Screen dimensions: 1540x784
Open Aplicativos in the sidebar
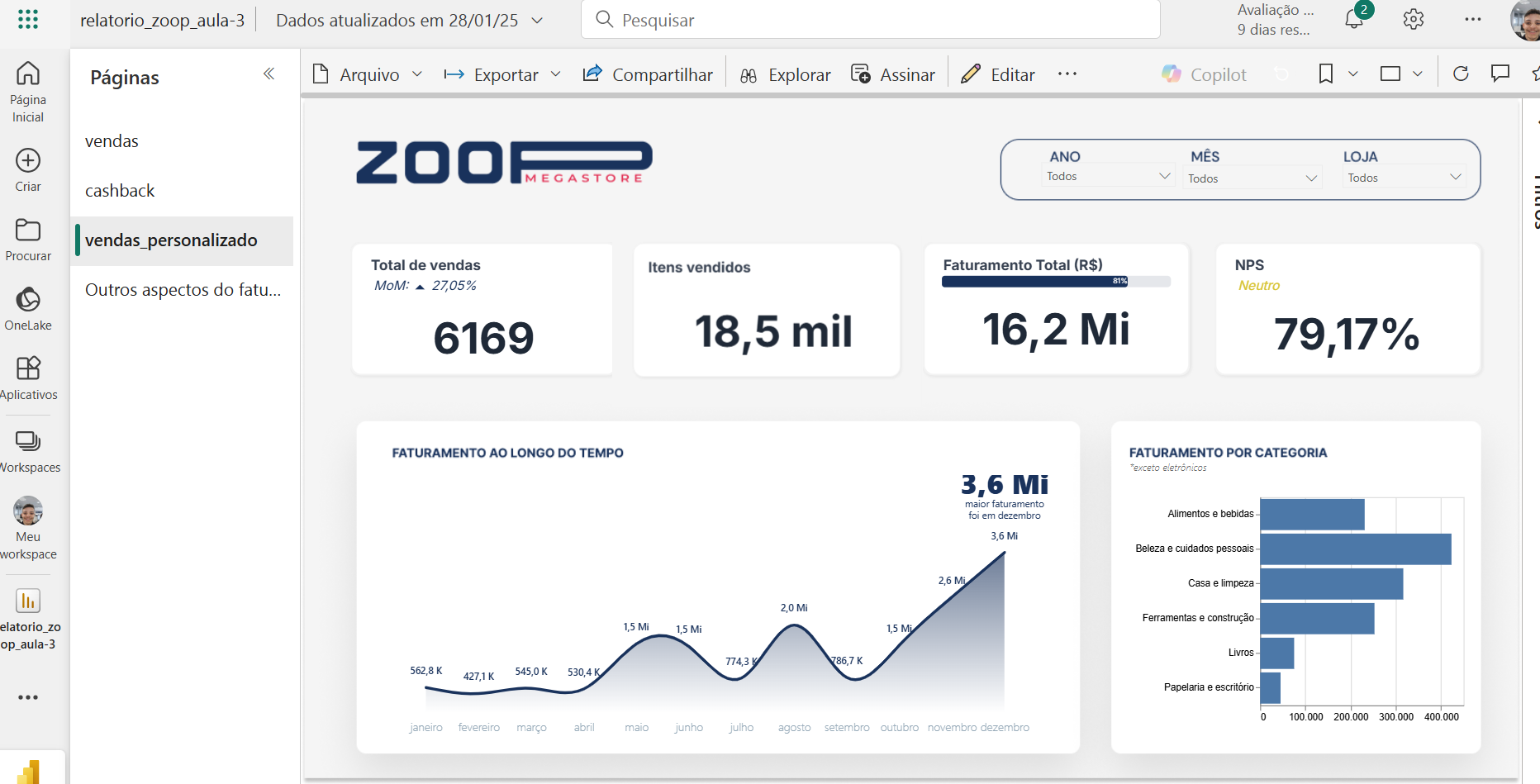click(28, 378)
